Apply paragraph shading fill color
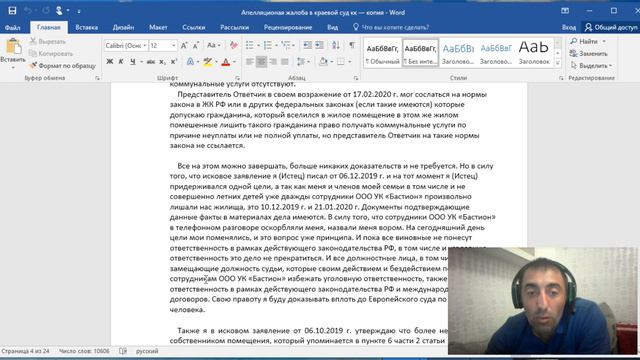This screenshot has width=640, height=360. [323, 62]
